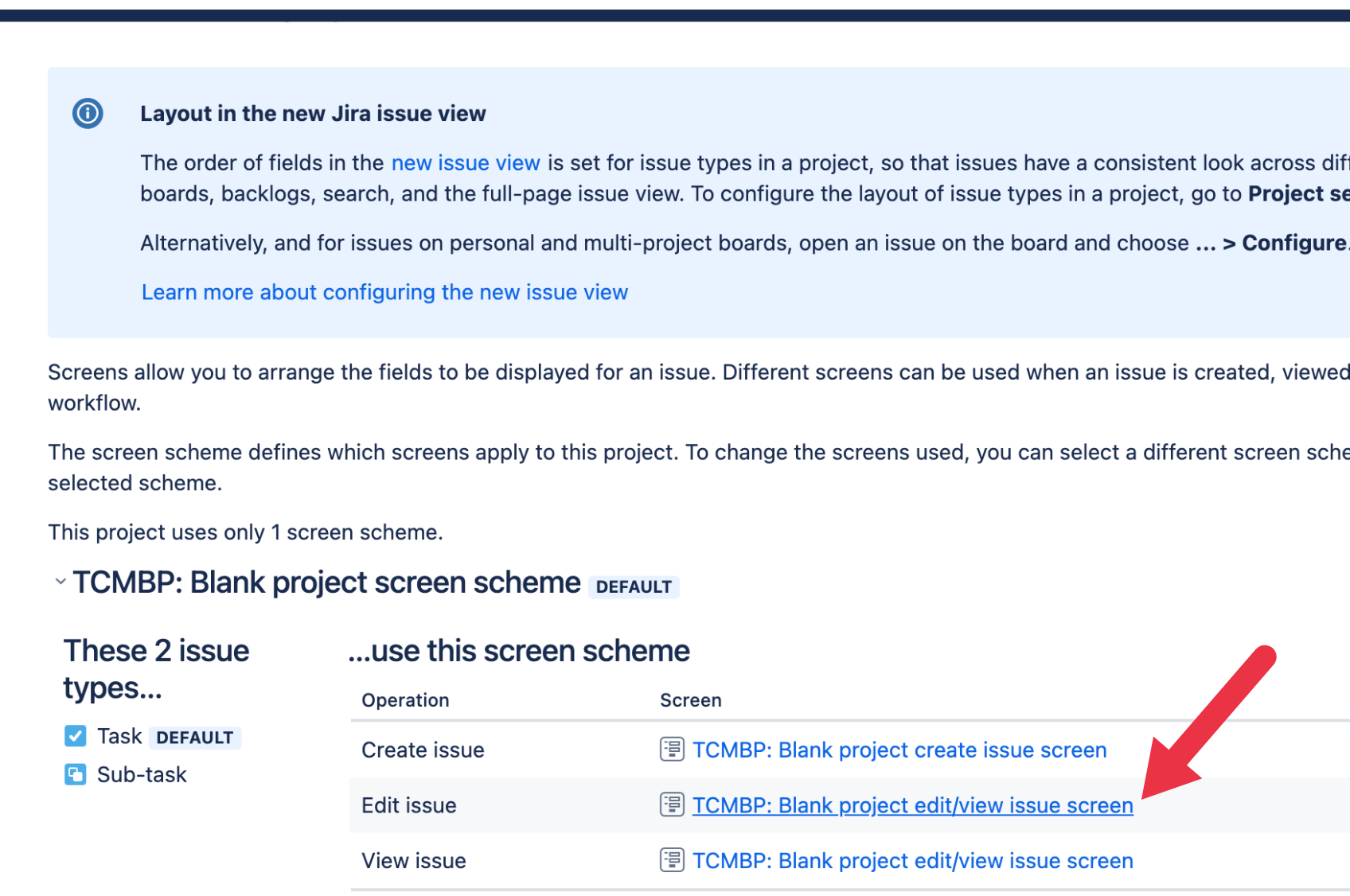Click the info icon in the layout banner

88,114
